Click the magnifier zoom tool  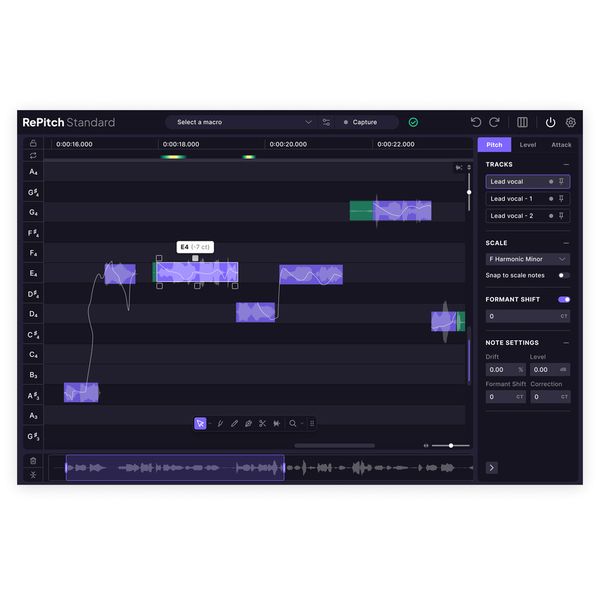(292, 423)
